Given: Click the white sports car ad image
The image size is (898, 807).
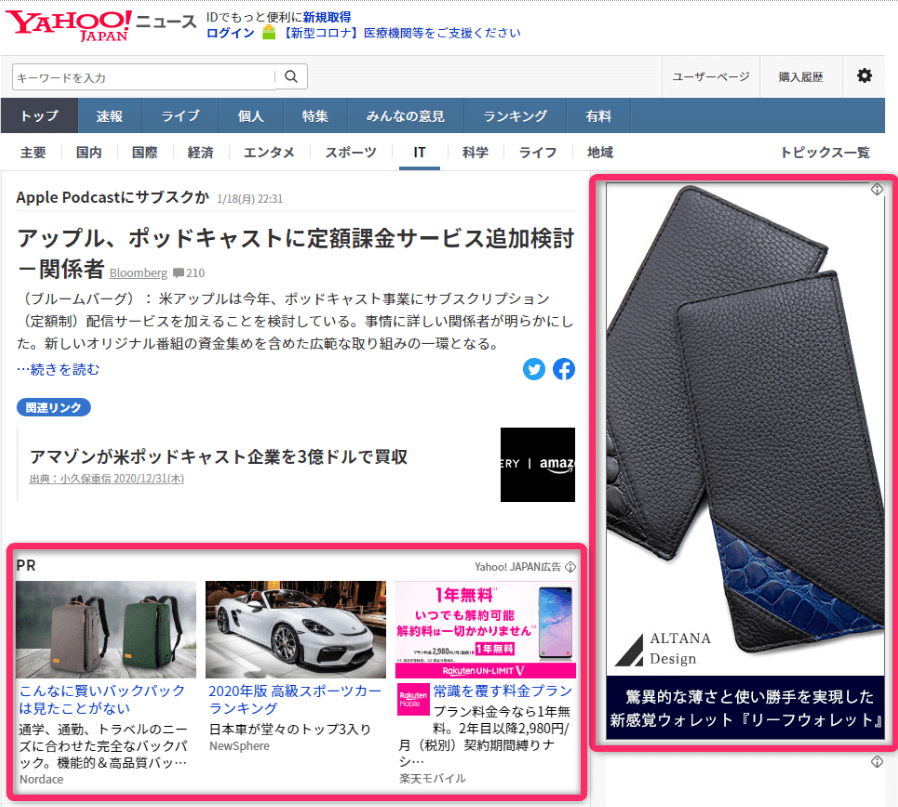Looking at the screenshot, I should point(296,629).
